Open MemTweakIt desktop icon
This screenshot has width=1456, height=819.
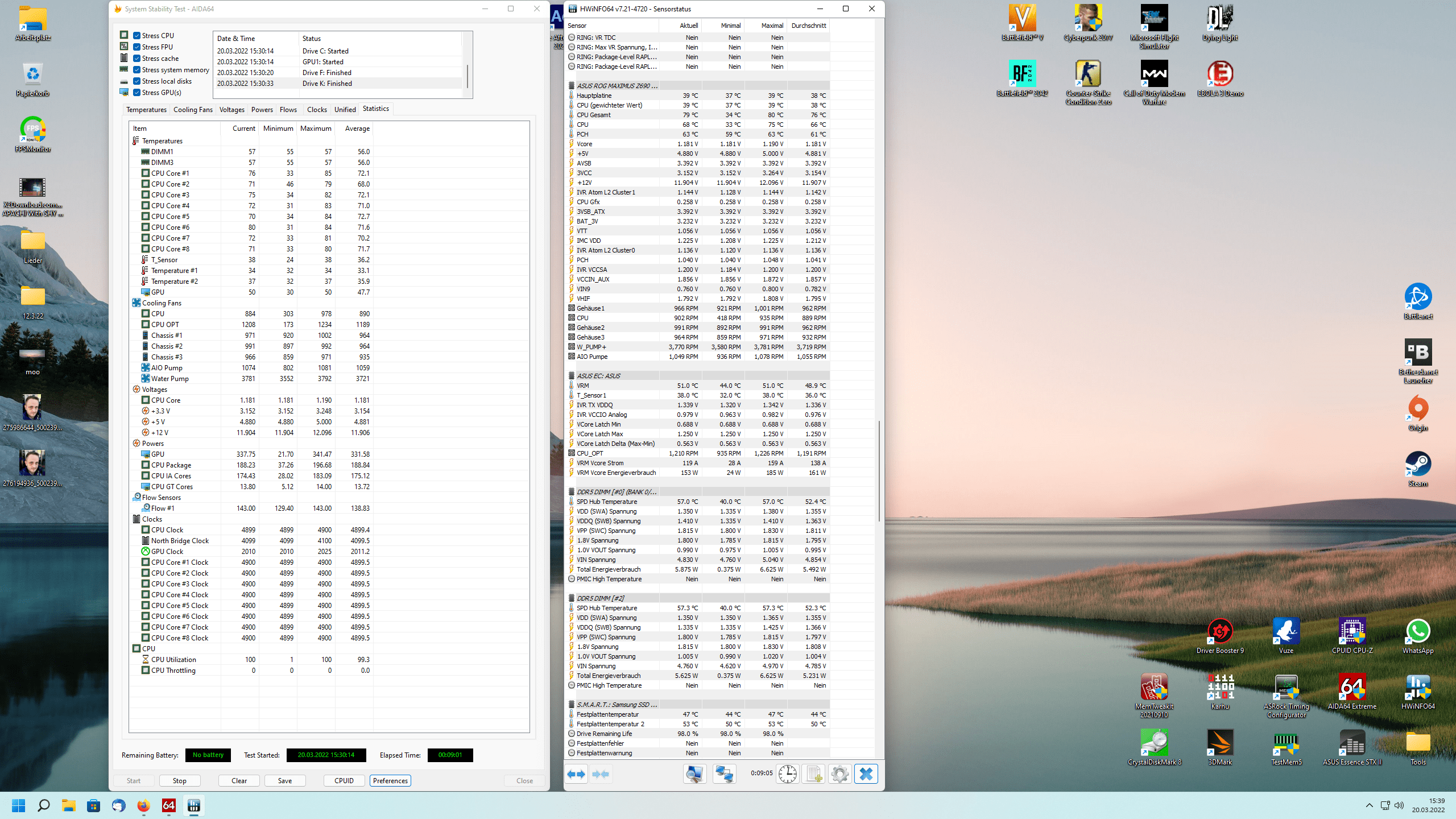coord(1154,696)
